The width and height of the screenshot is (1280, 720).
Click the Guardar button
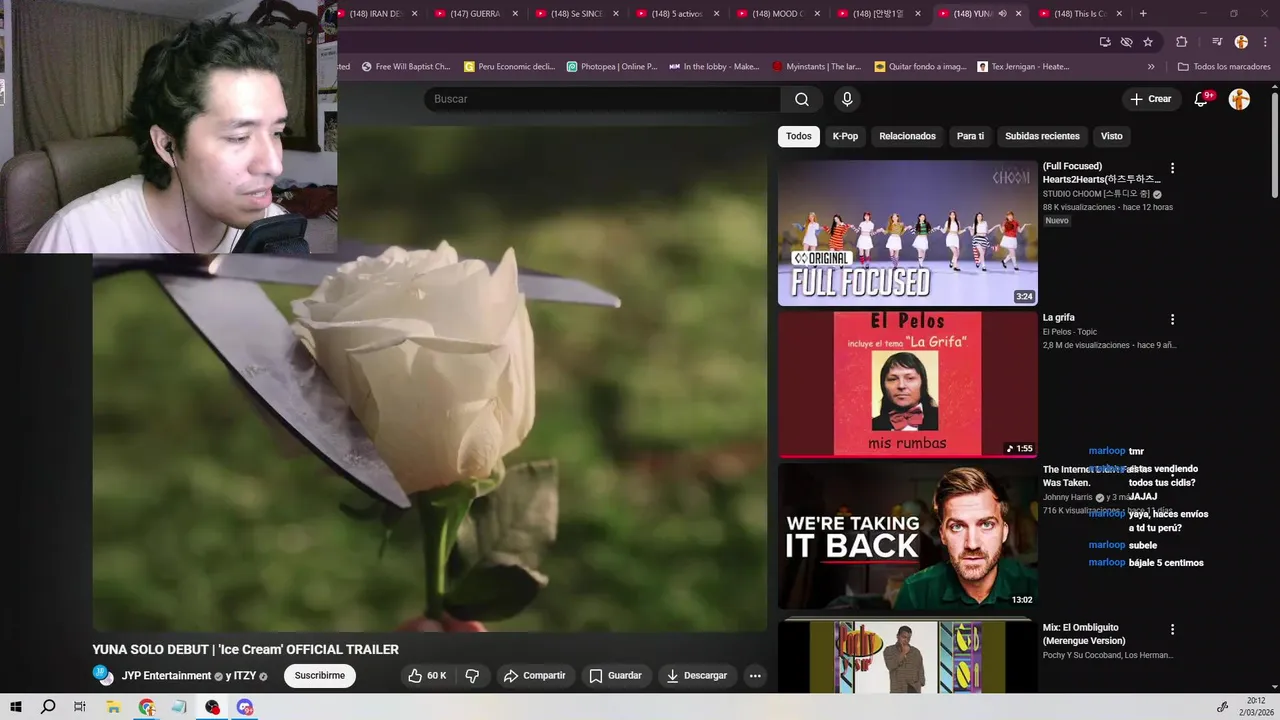pos(615,676)
